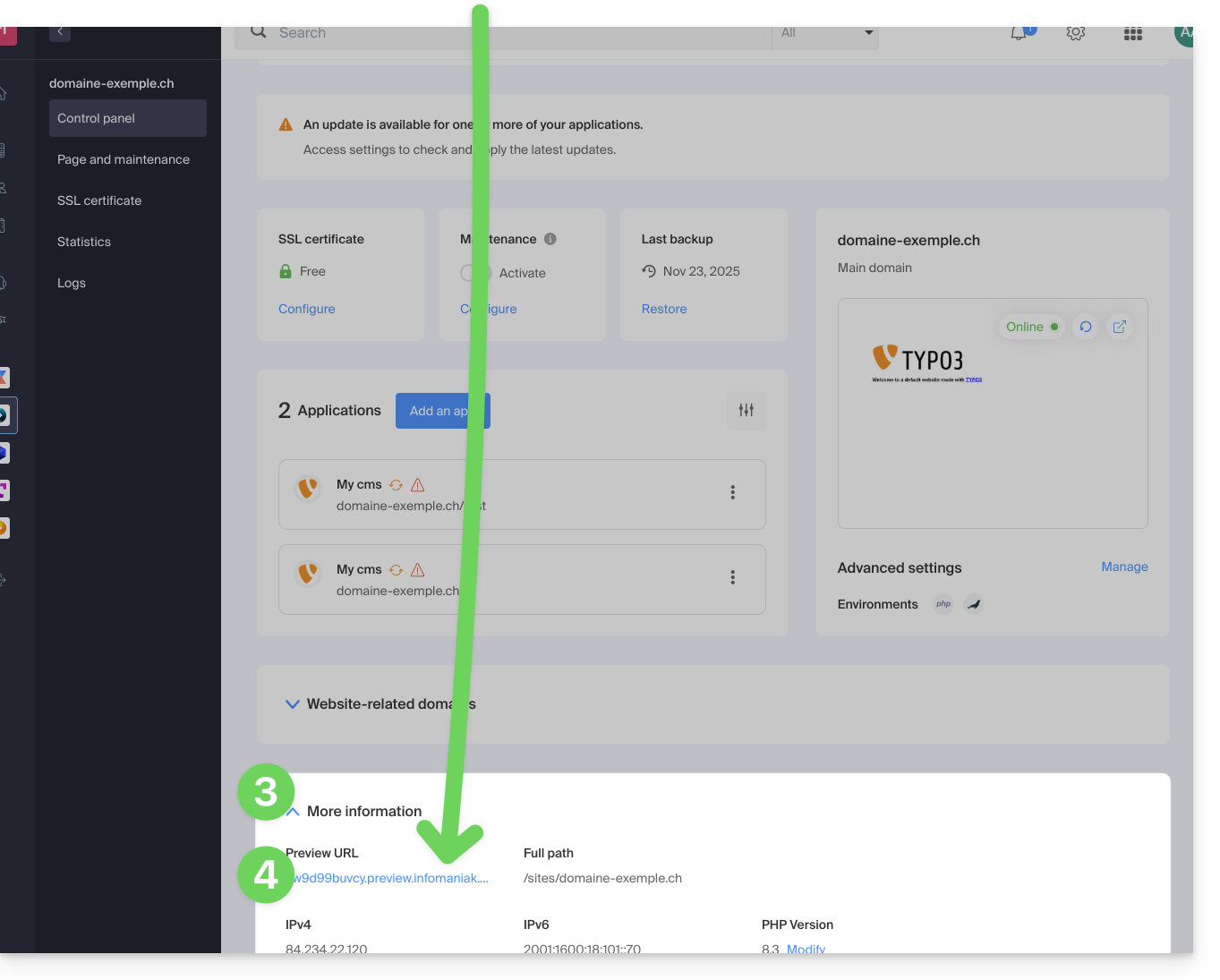Expand the Website-related domains section
1220x980 pixels.
pos(292,704)
